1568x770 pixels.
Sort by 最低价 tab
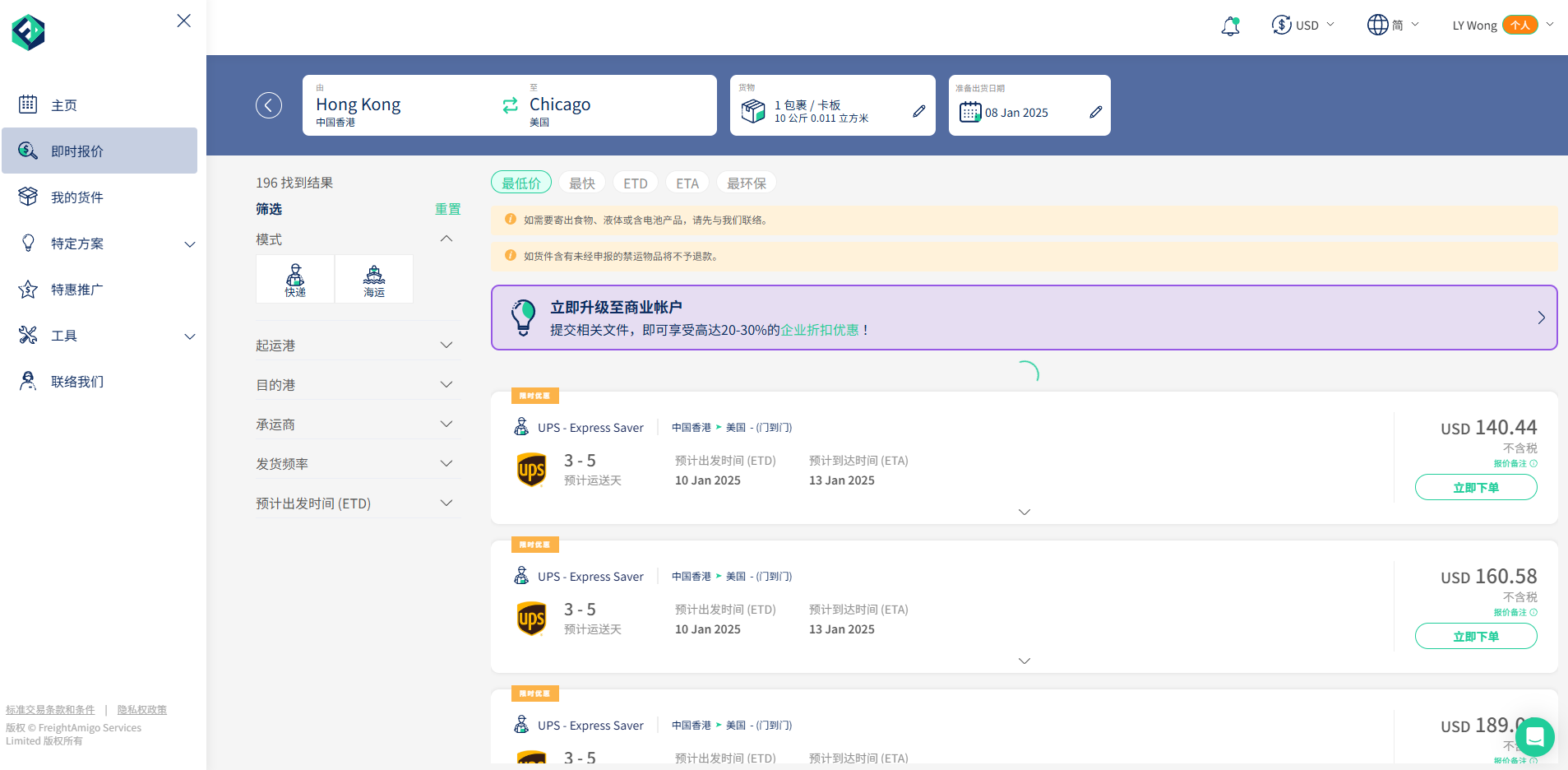coord(521,183)
